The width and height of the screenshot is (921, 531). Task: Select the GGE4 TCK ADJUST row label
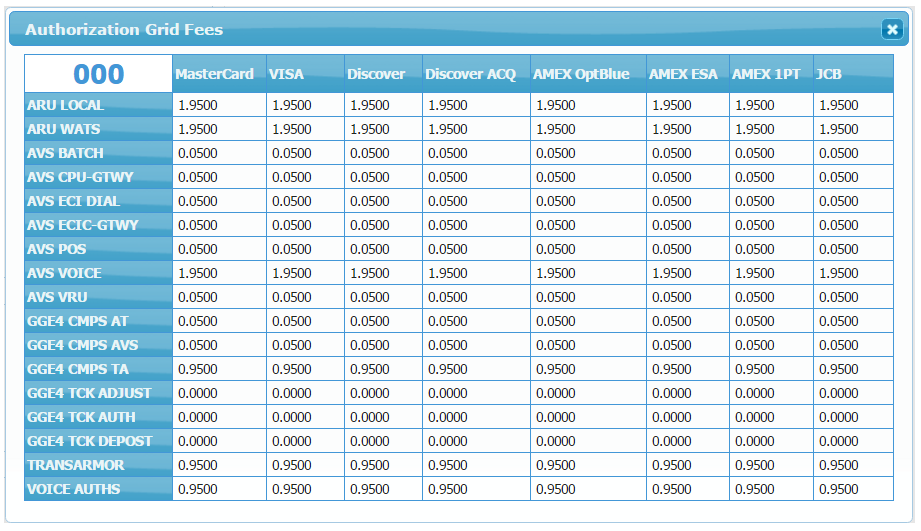[99, 394]
